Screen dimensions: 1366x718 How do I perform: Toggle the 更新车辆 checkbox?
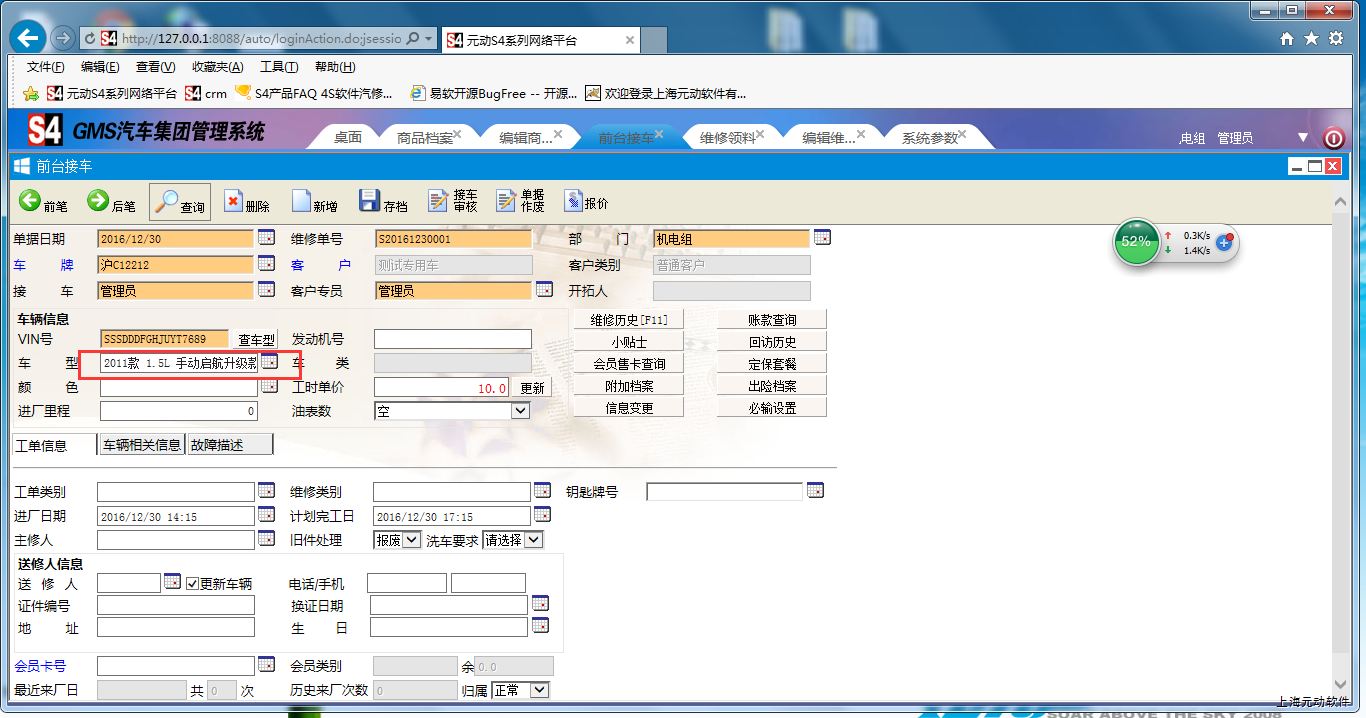(x=193, y=583)
